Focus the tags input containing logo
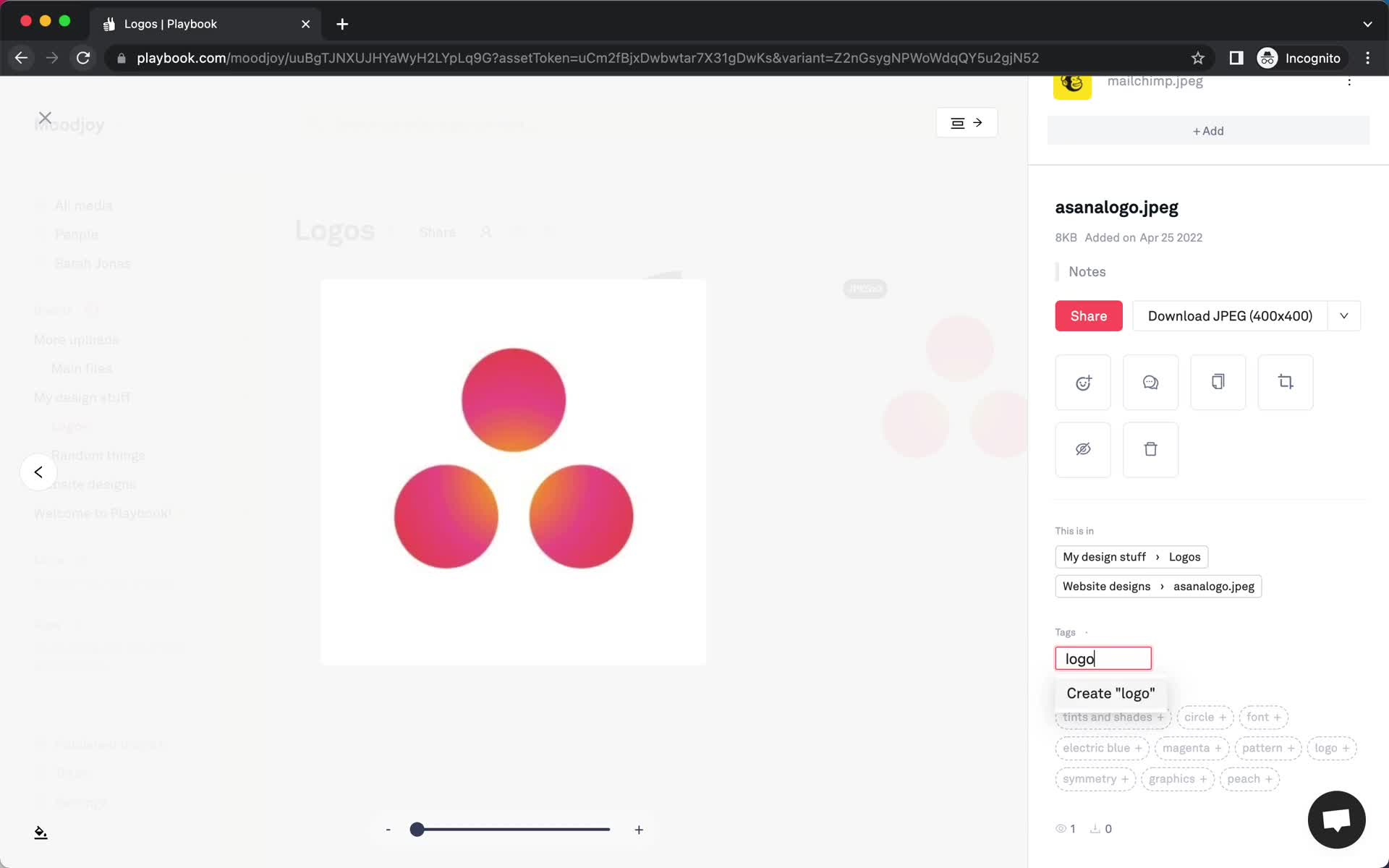1389x868 pixels. tap(1103, 658)
